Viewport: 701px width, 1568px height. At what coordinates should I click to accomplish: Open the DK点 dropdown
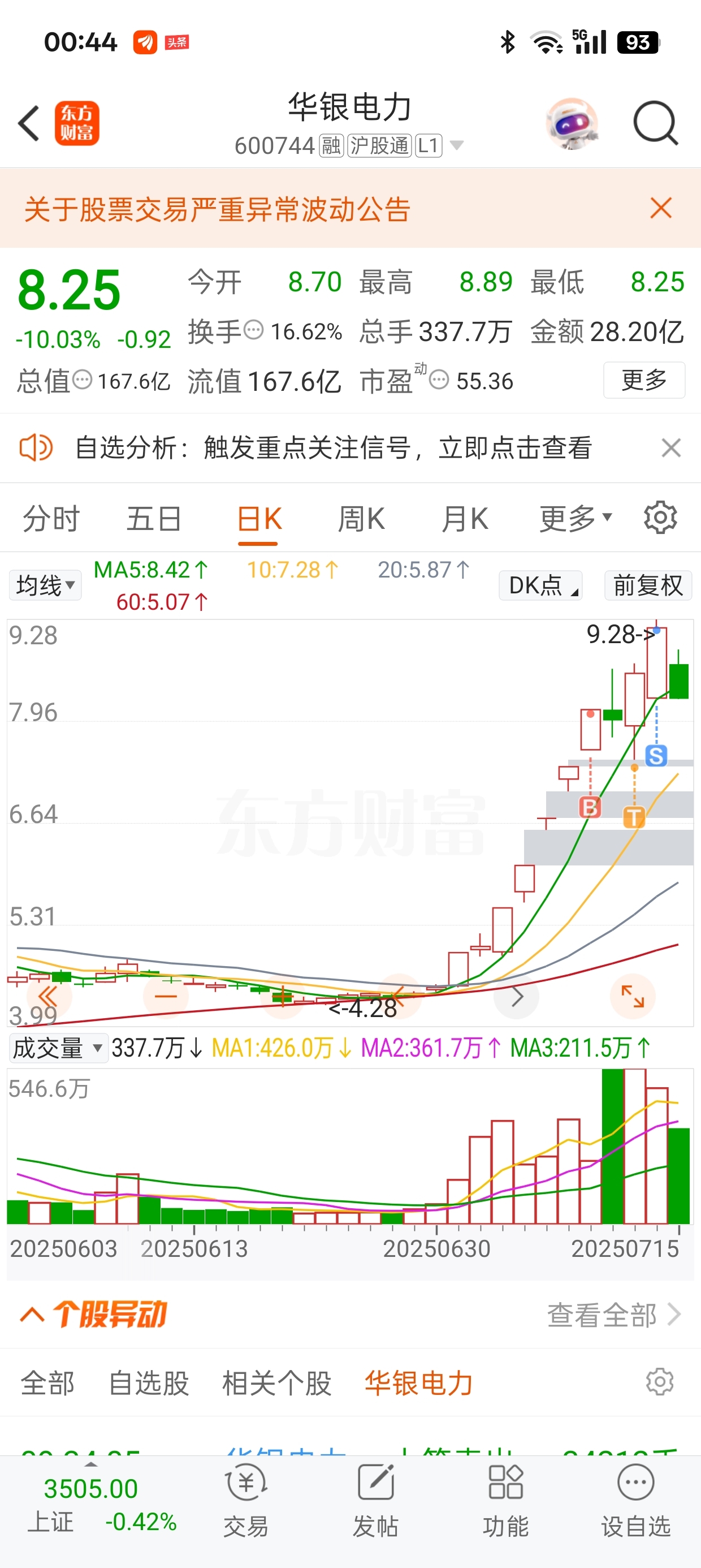click(x=540, y=585)
